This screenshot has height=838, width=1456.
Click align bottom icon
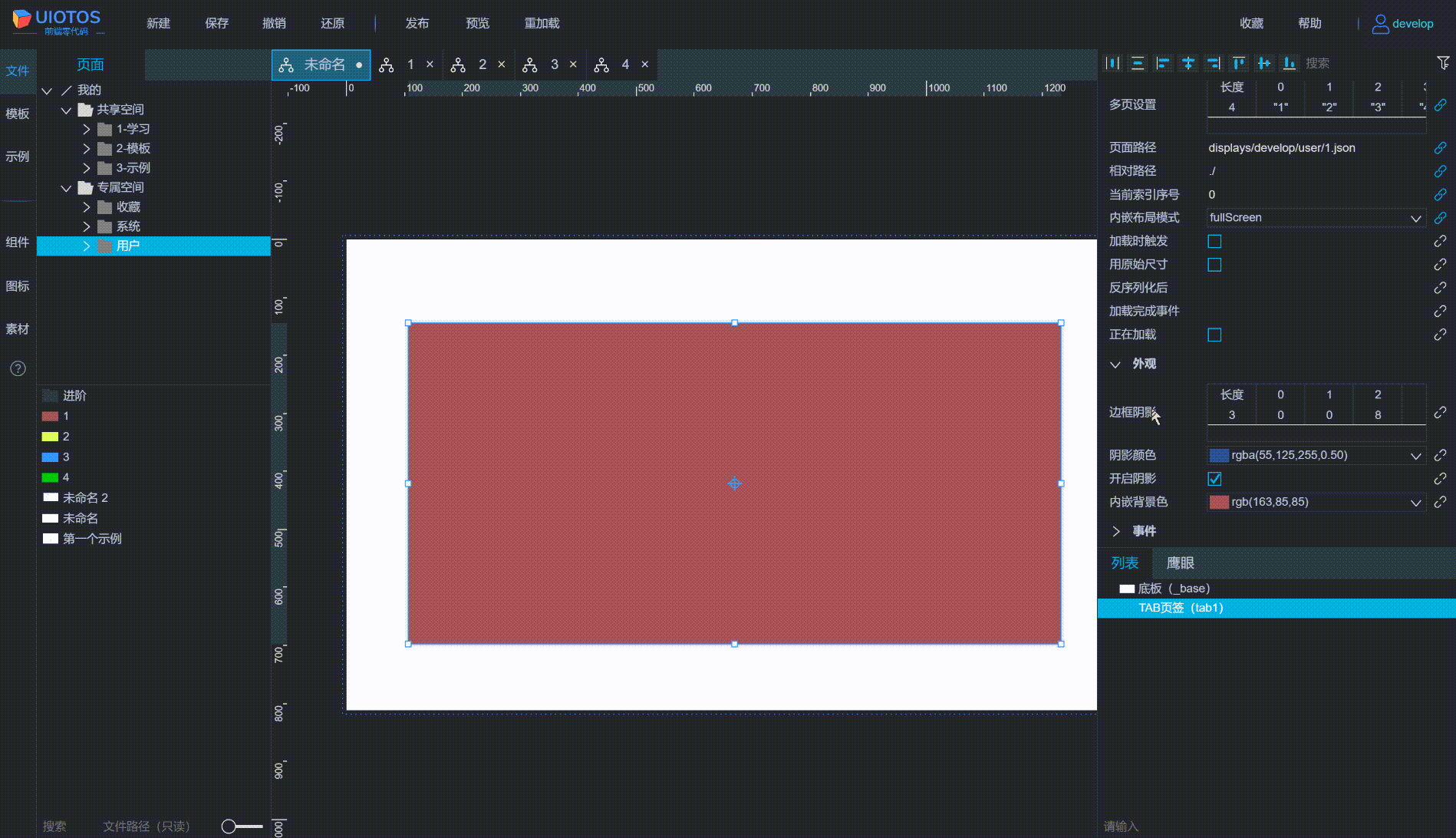pyautogui.click(x=1290, y=63)
